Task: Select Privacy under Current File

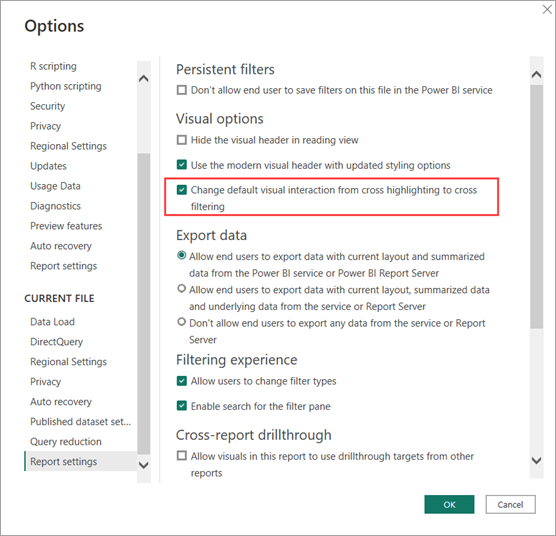Action: tap(45, 382)
